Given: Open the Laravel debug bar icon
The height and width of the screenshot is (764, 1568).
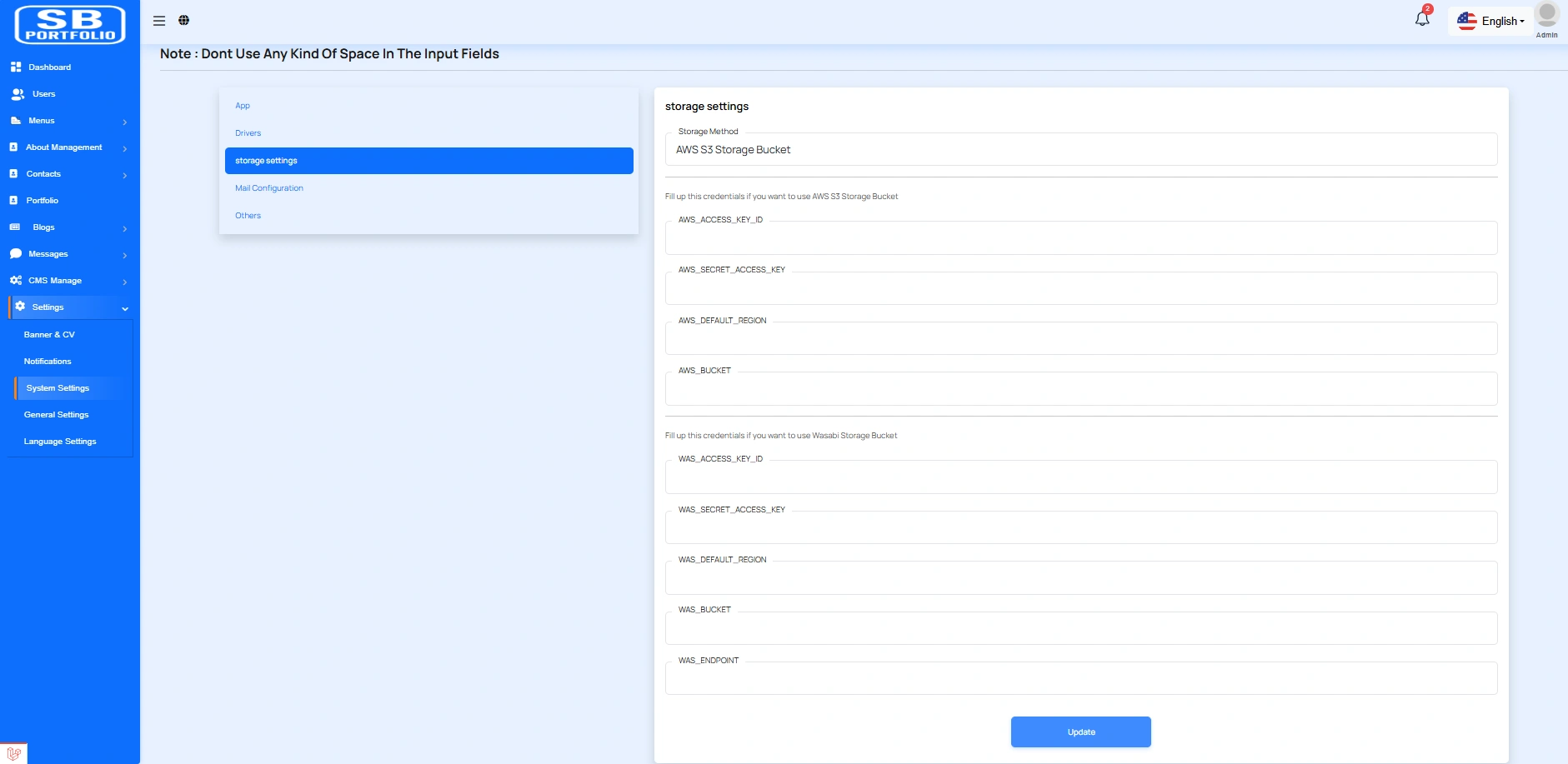Looking at the screenshot, I should click(13, 753).
